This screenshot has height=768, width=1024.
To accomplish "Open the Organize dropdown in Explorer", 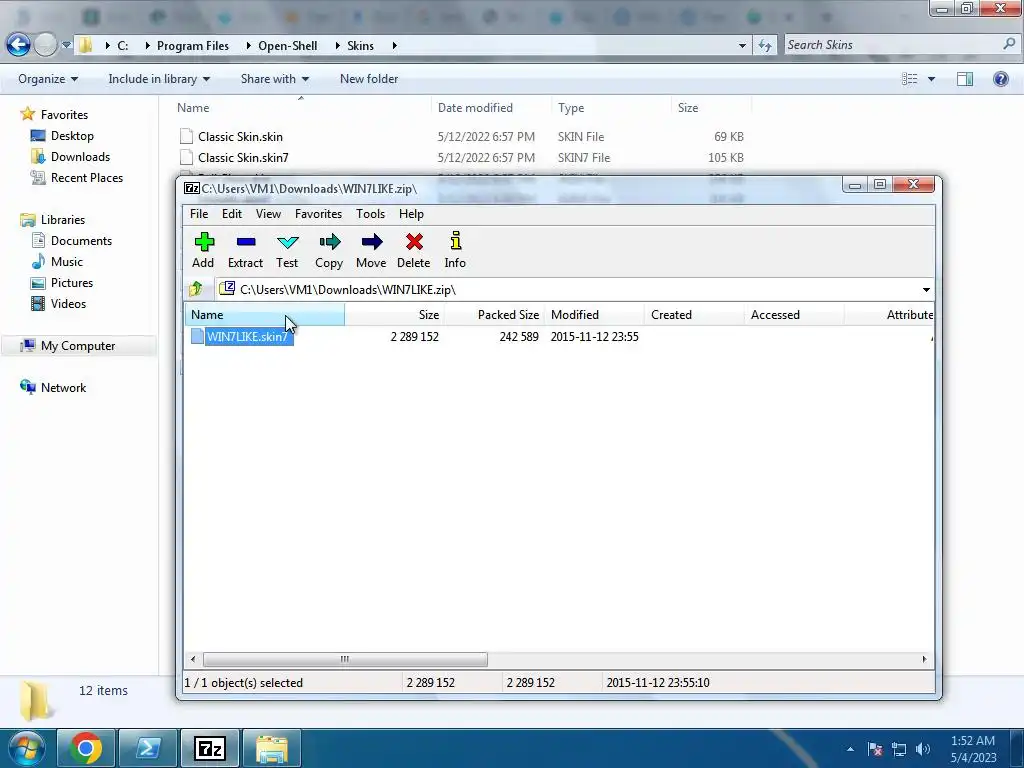I will click(x=48, y=79).
